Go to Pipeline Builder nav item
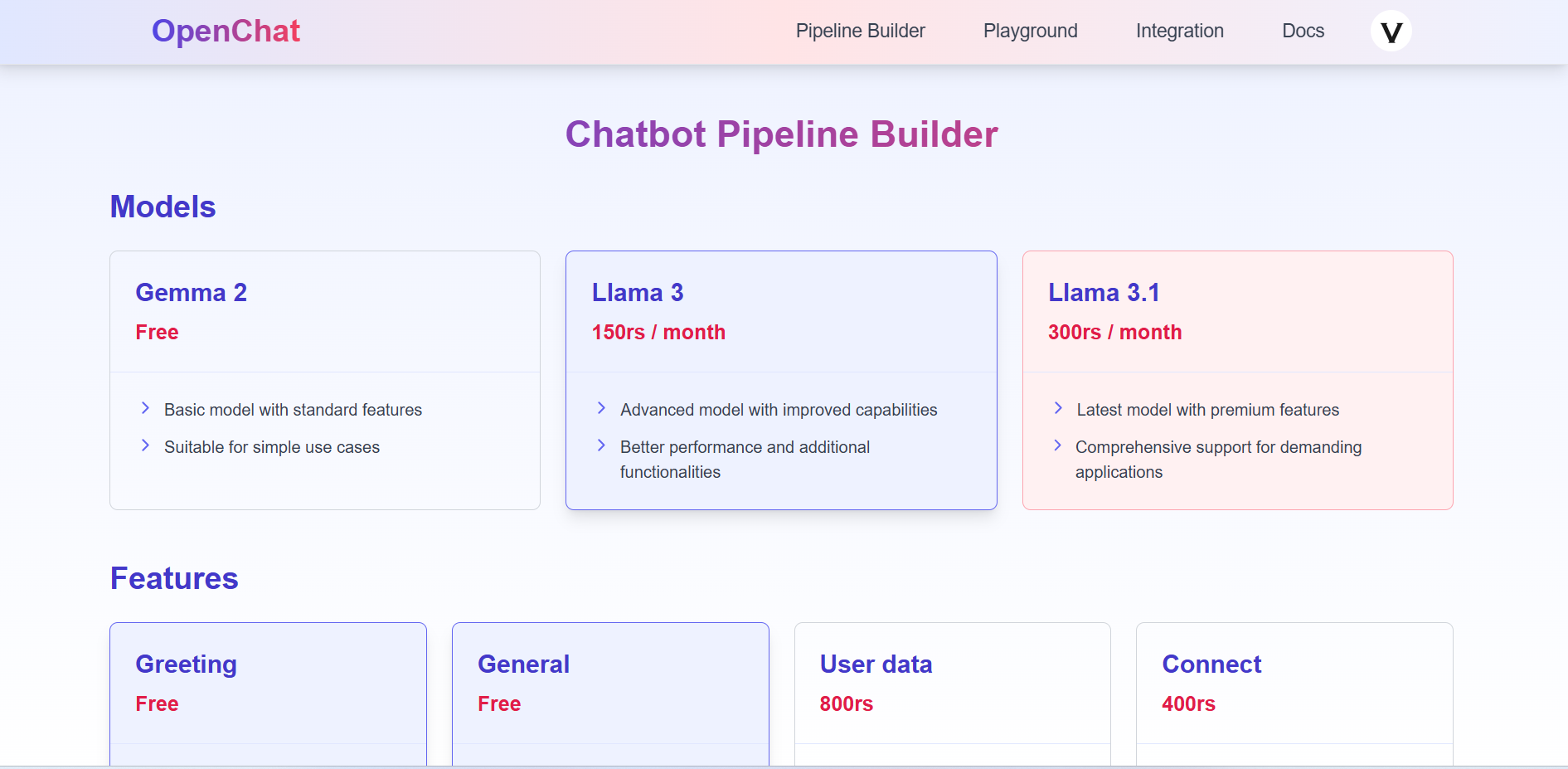This screenshot has height=769, width=1568. coord(860,32)
